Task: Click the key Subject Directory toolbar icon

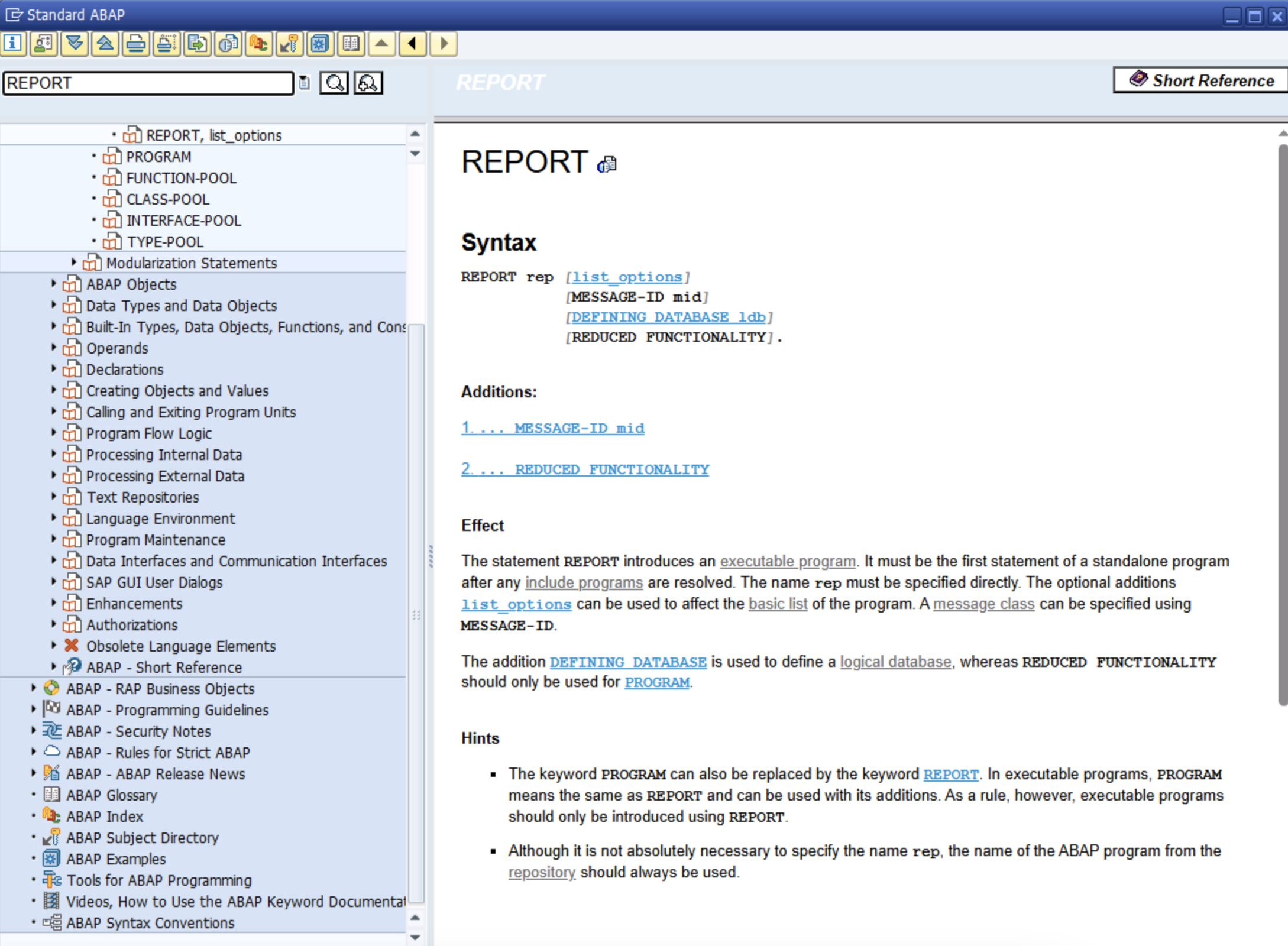Action: [x=290, y=43]
